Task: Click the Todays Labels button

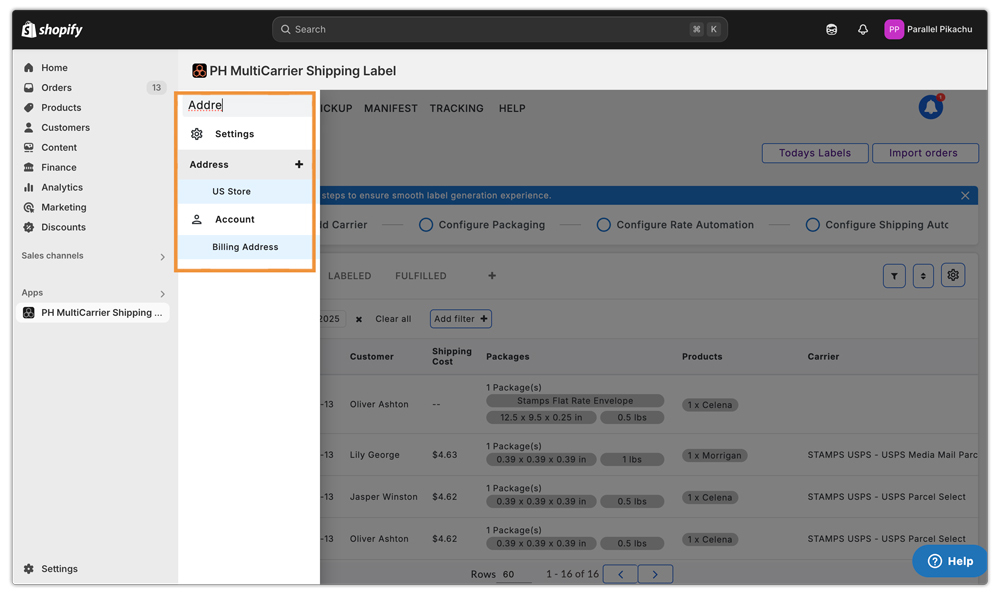Action: tap(815, 153)
